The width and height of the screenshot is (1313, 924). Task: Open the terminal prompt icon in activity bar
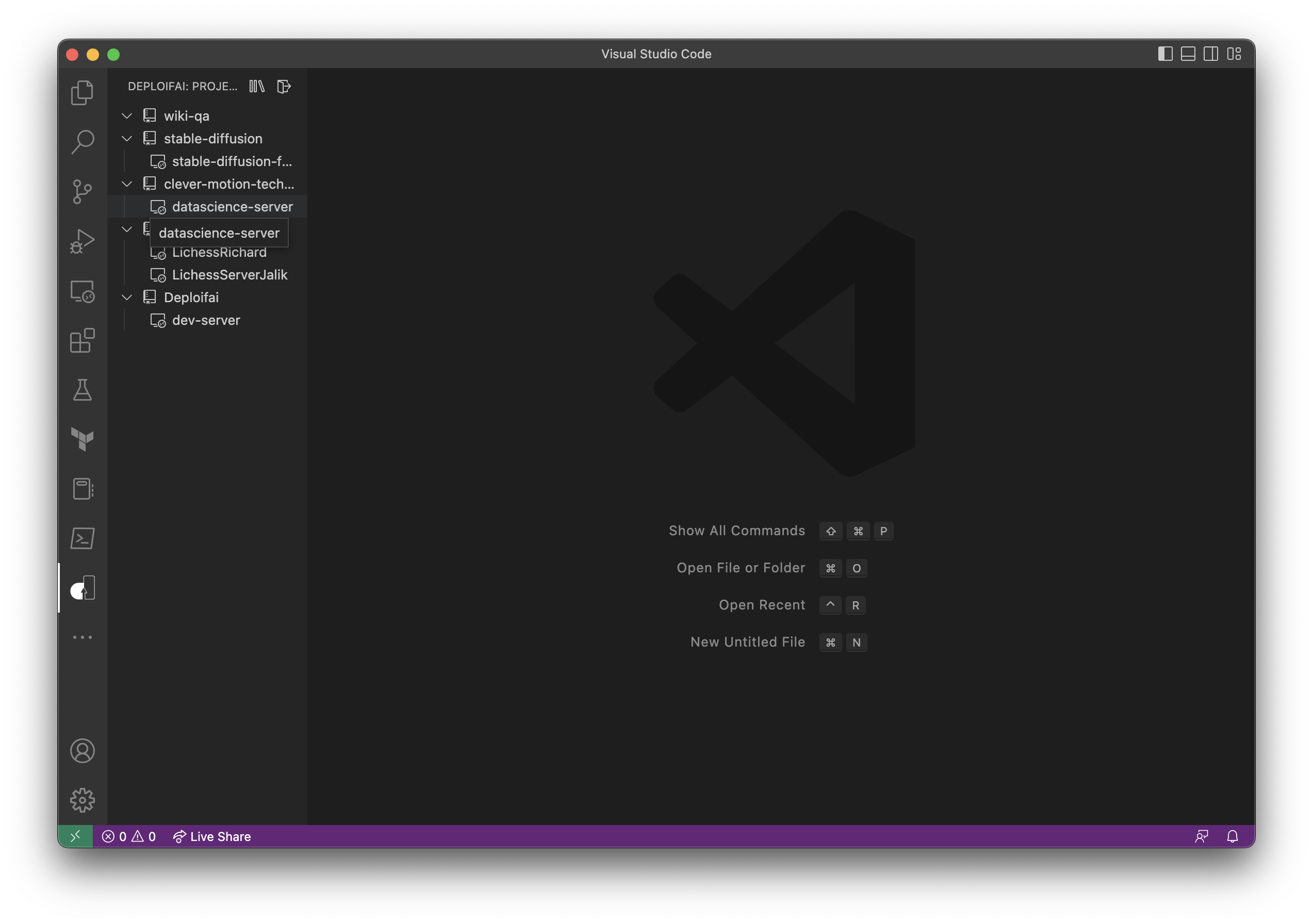click(83, 538)
